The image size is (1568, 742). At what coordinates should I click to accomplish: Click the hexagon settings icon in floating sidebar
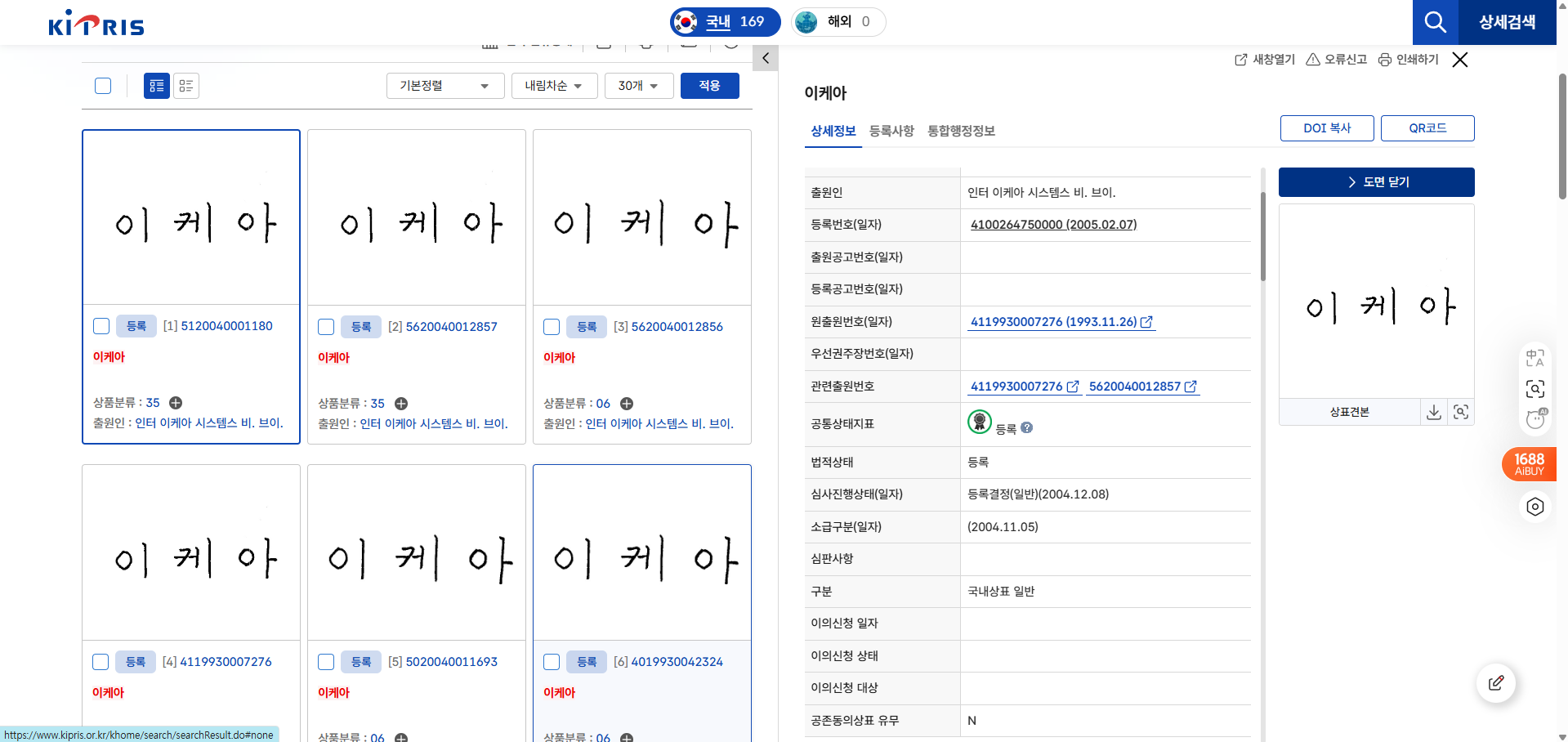point(1535,507)
